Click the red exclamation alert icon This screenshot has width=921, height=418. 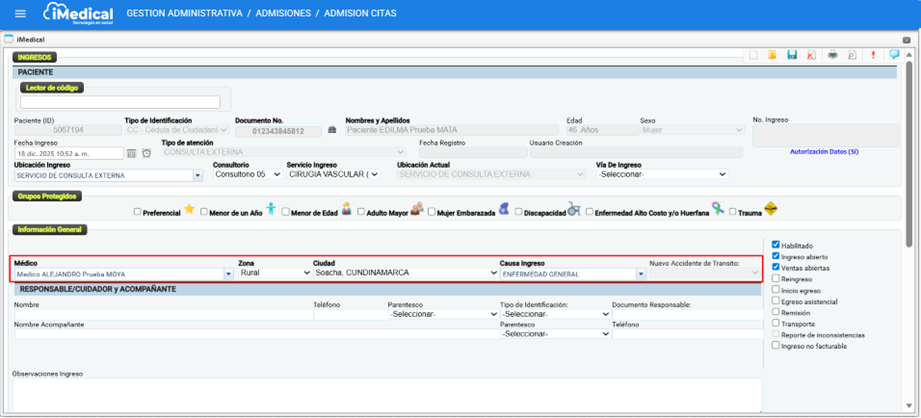coord(872,56)
